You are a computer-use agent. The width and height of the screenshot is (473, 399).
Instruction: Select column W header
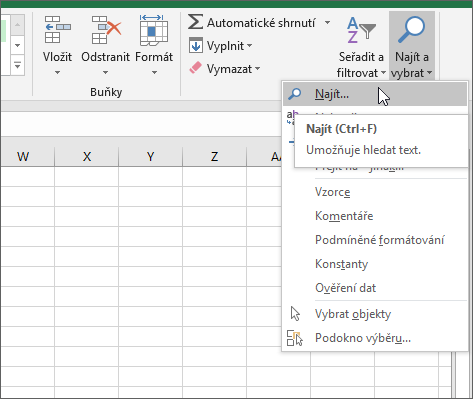28,156
